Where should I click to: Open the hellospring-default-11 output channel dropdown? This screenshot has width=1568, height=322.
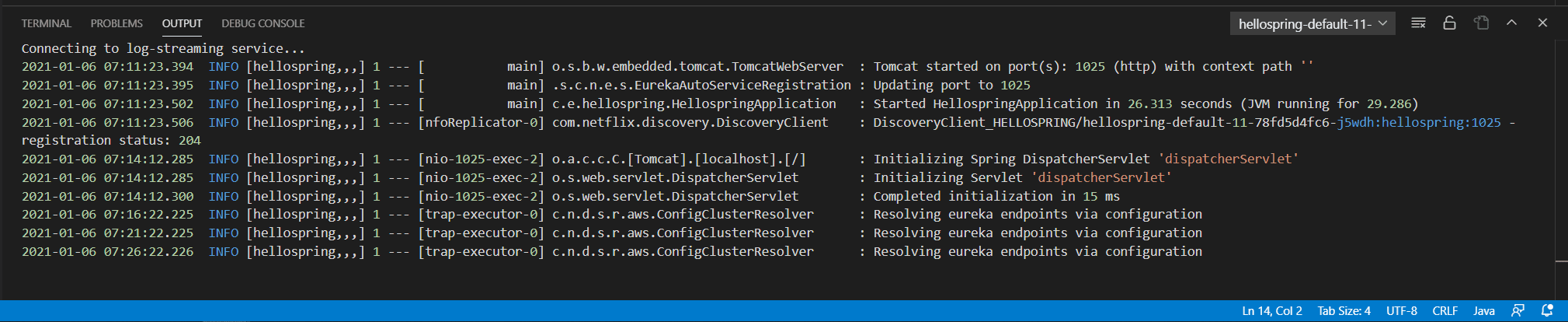tap(1312, 24)
